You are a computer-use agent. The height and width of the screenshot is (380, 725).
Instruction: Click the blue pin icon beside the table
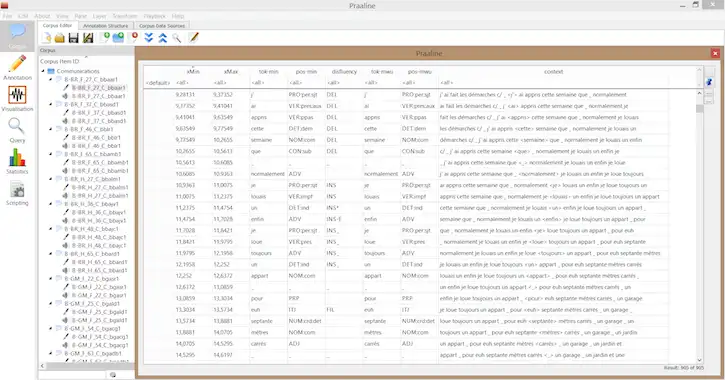(709, 82)
